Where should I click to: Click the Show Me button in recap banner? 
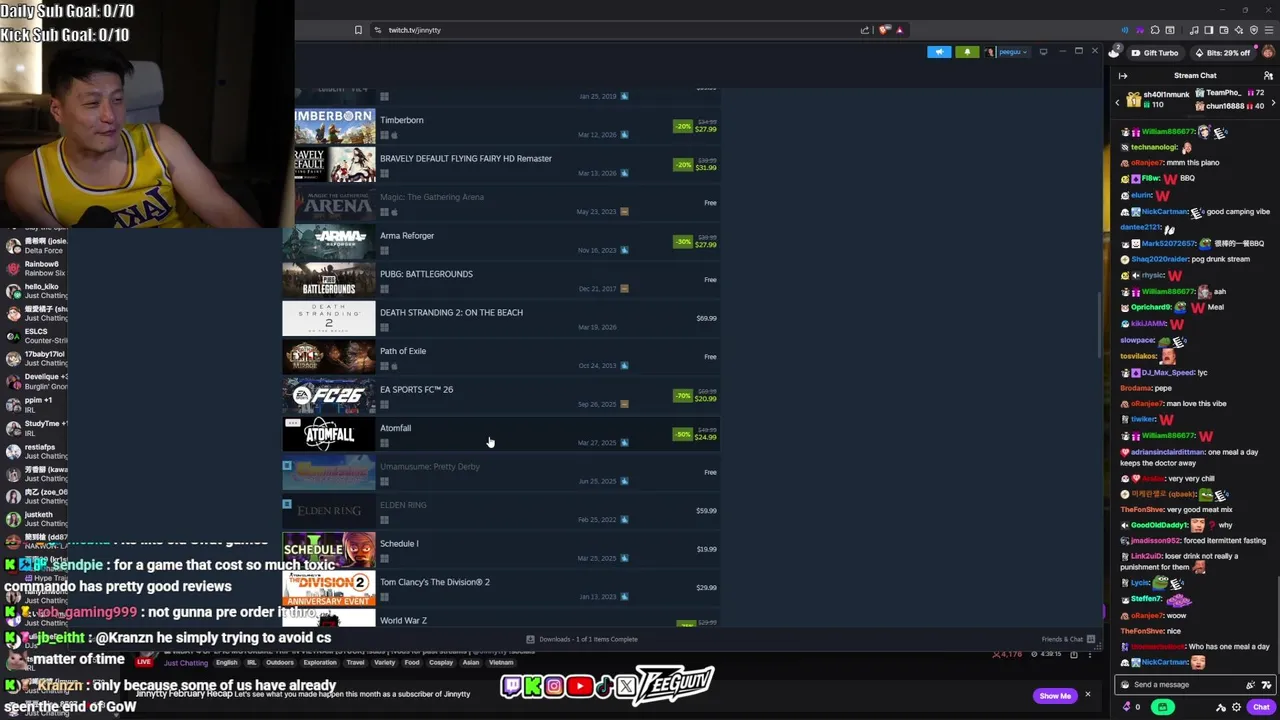click(x=1055, y=696)
